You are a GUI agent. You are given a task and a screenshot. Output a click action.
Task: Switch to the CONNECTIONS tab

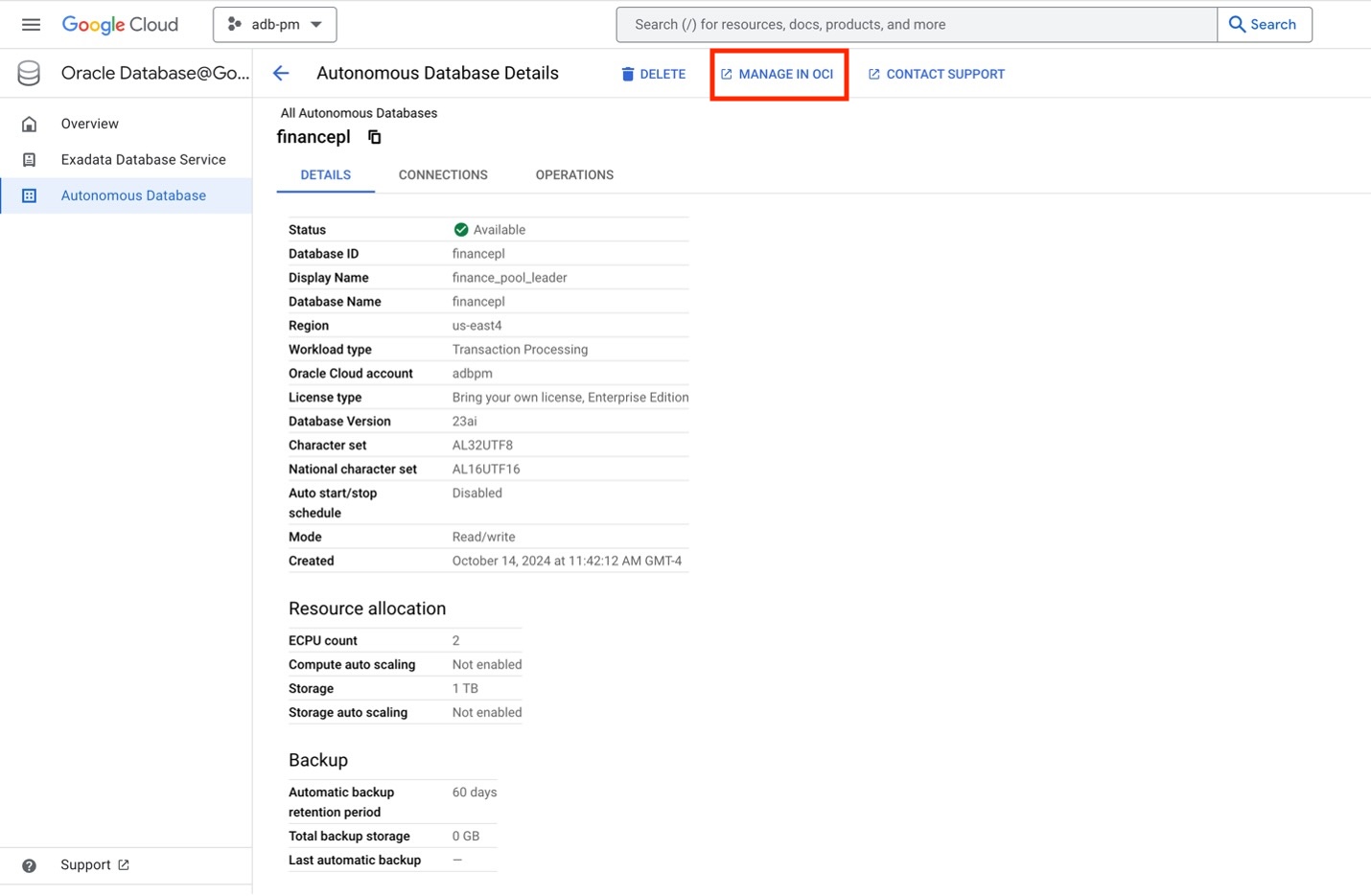[x=442, y=174]
